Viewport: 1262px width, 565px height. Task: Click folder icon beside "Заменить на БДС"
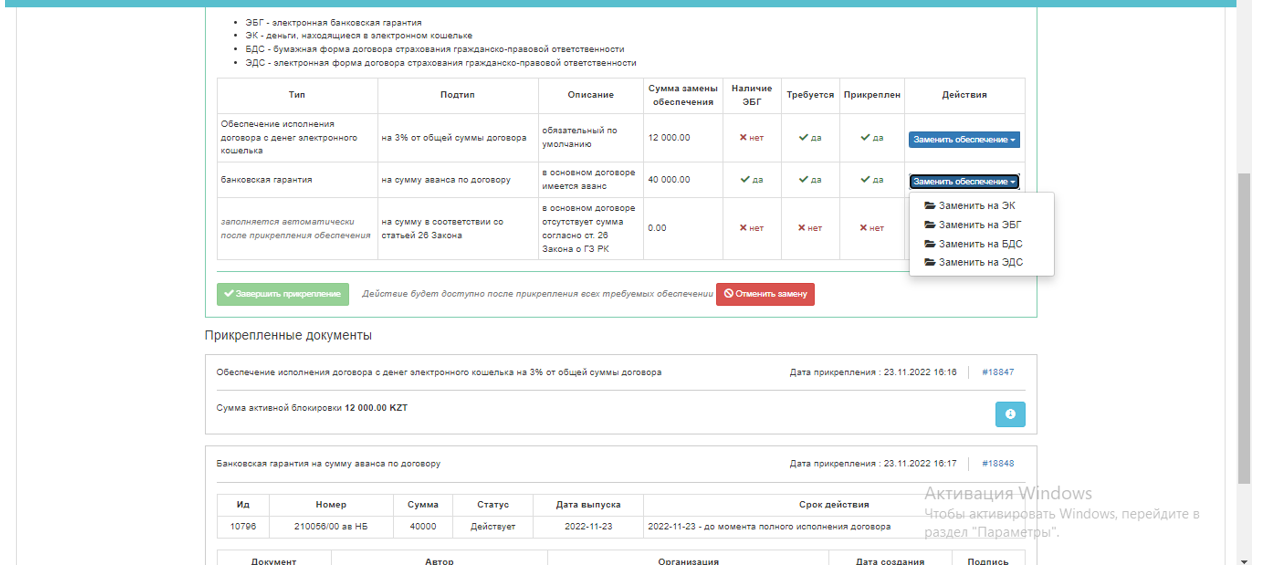point(930,244)
